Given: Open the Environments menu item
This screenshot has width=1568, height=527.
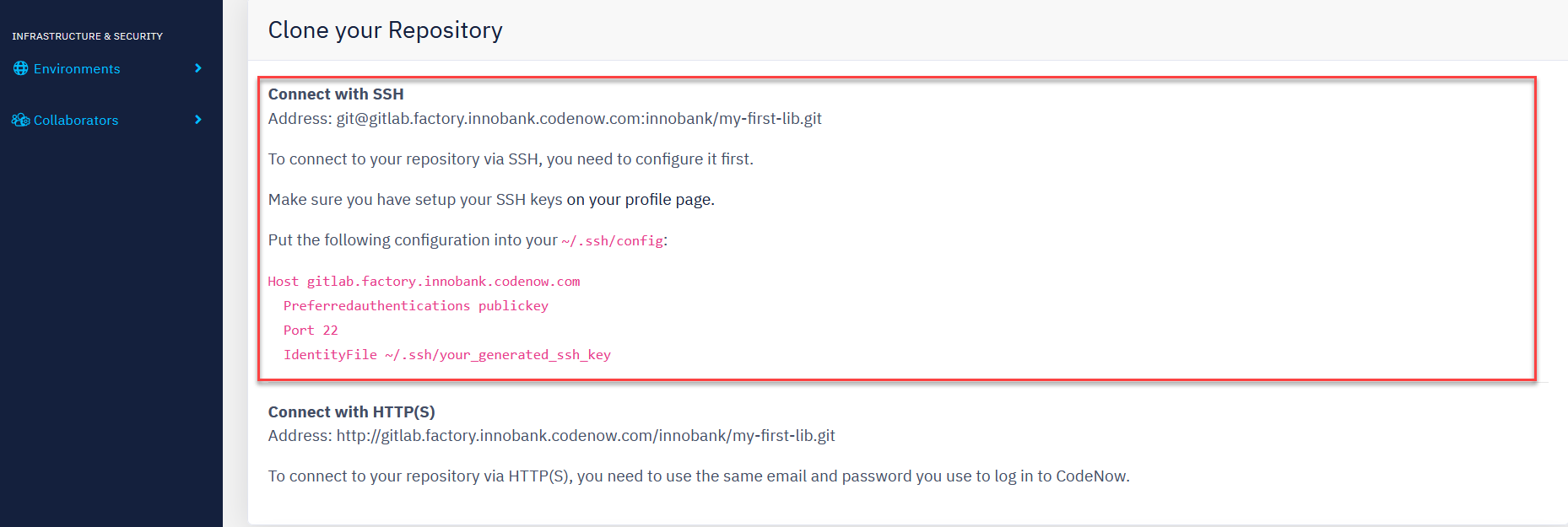Looking at the screenshot, I should (108, 68).
